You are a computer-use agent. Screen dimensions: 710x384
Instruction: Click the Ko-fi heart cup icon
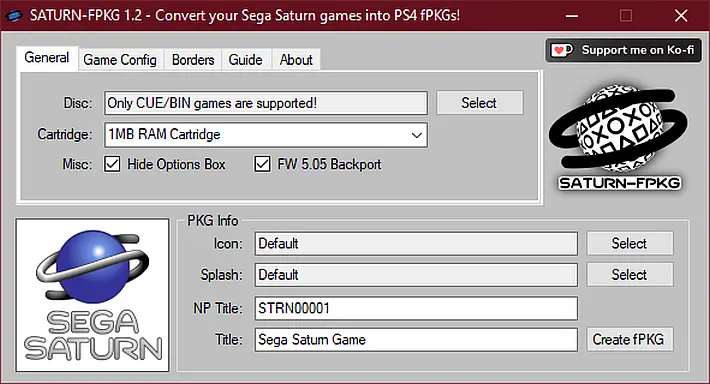561,50
